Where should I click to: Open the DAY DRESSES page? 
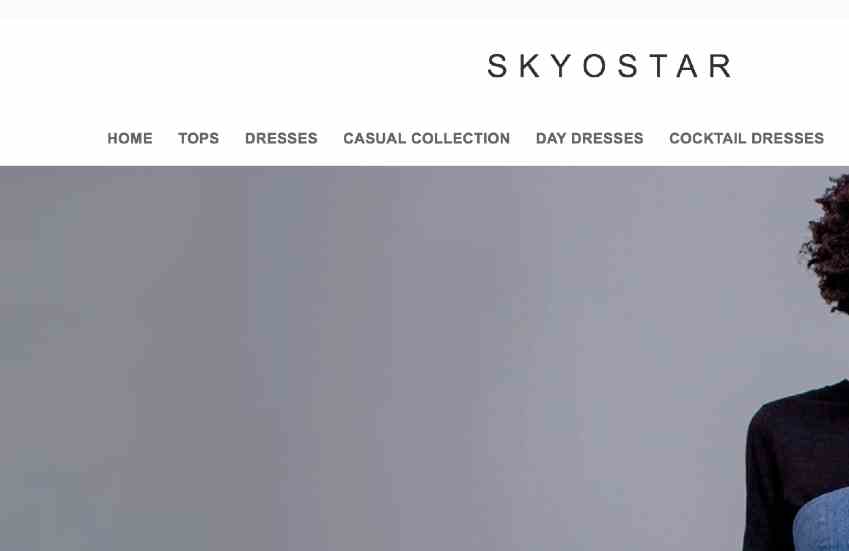(x=590, y=139)
